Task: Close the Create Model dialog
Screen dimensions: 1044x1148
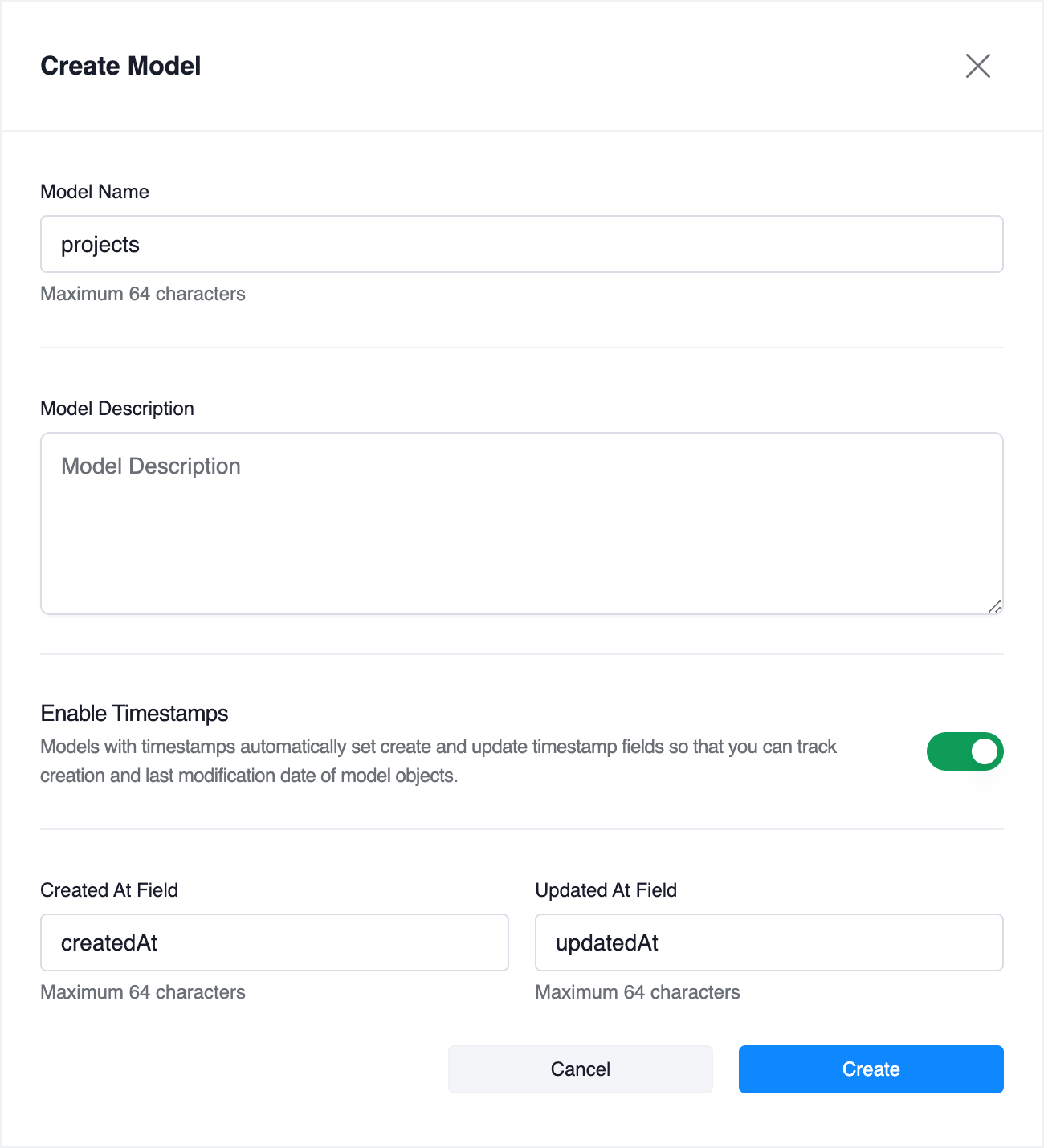Action: coord(977,66)
